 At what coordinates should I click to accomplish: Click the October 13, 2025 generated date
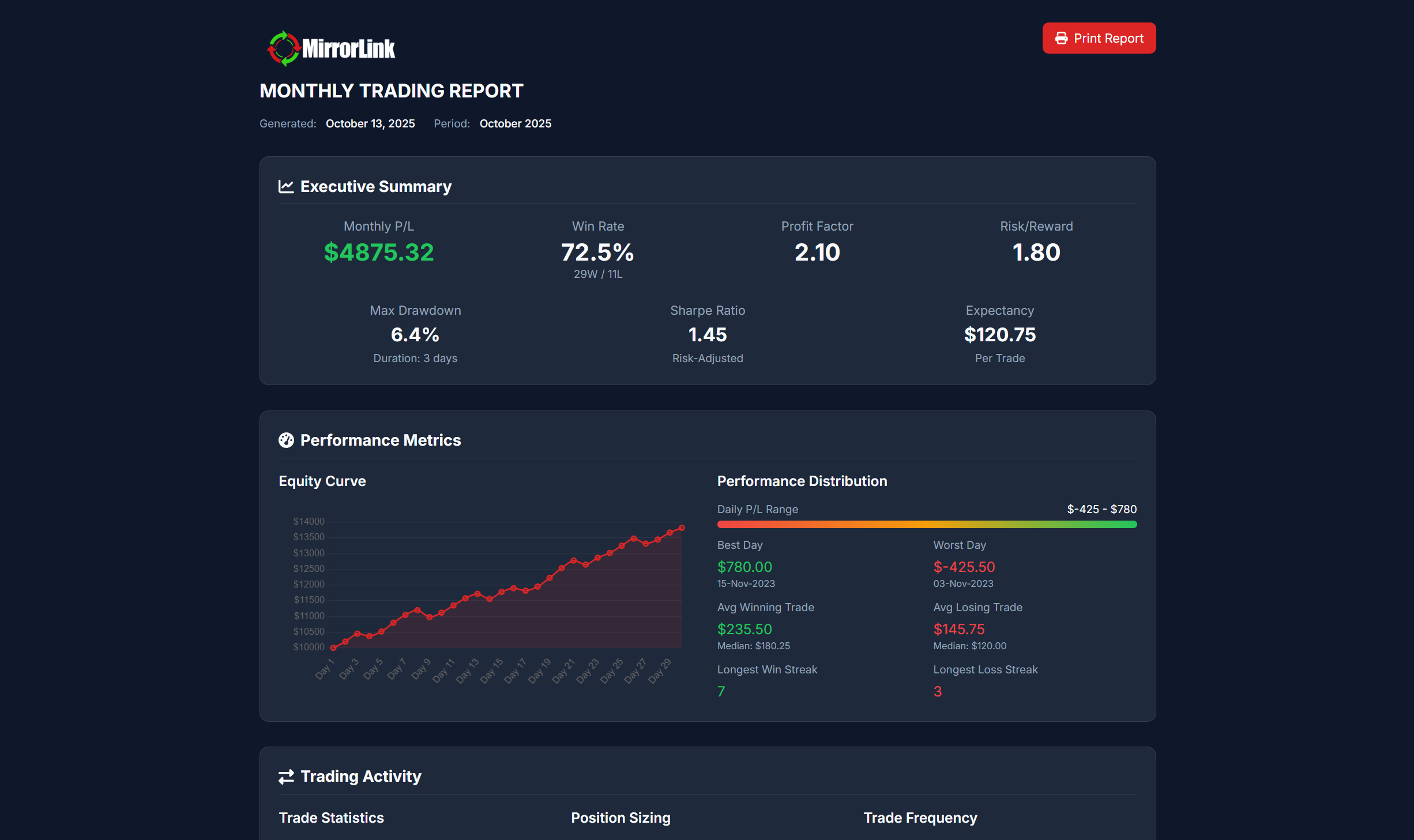coord(370,123)
